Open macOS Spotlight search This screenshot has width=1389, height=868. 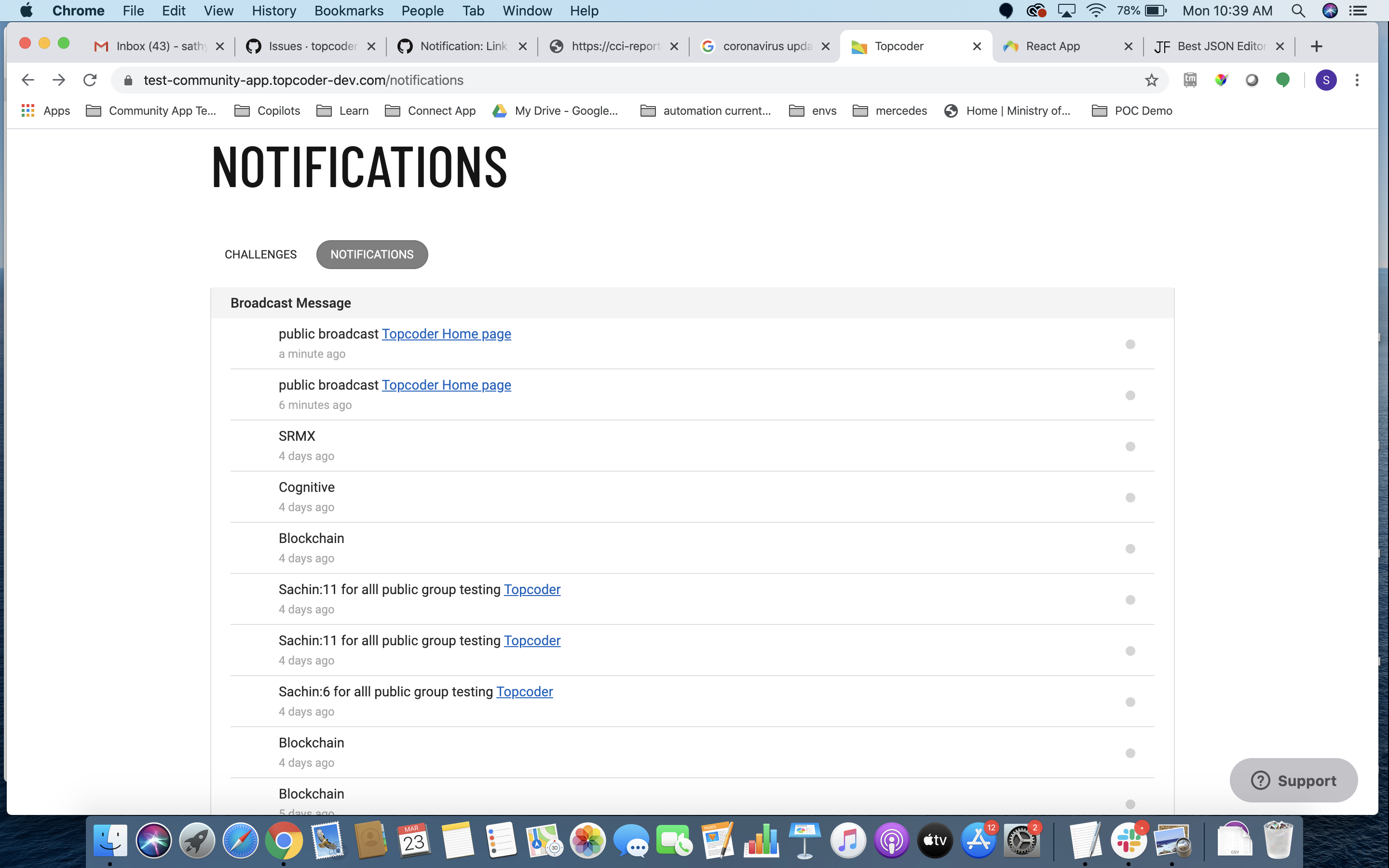coord(1298,10)
